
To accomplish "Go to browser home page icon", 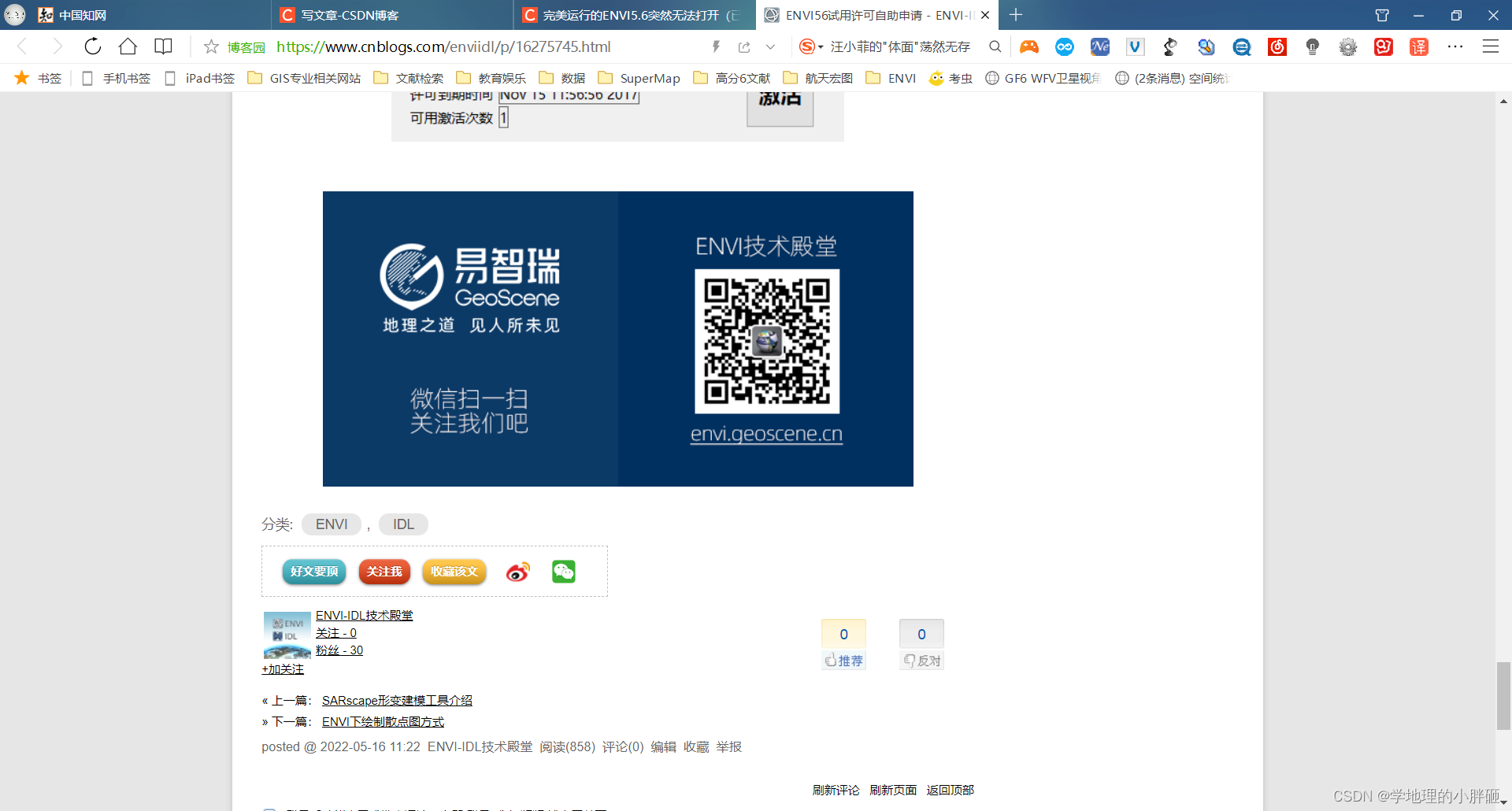I will tap(128, 46).
